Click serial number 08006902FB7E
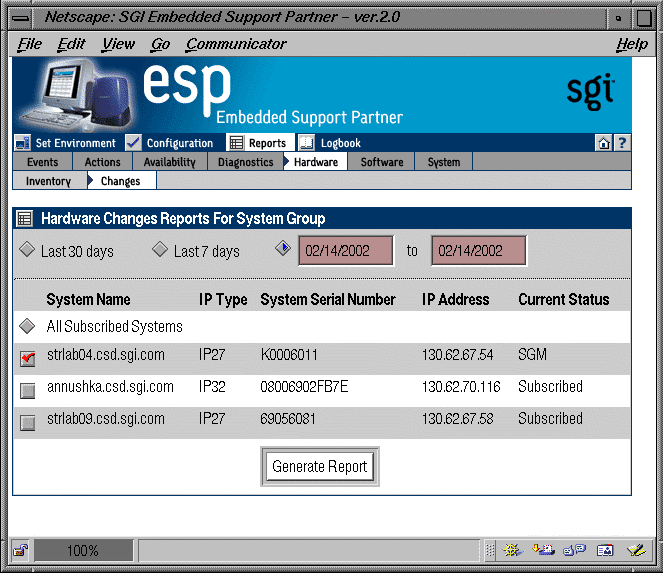This screenshot has width=663, height=573. (304, 387)
